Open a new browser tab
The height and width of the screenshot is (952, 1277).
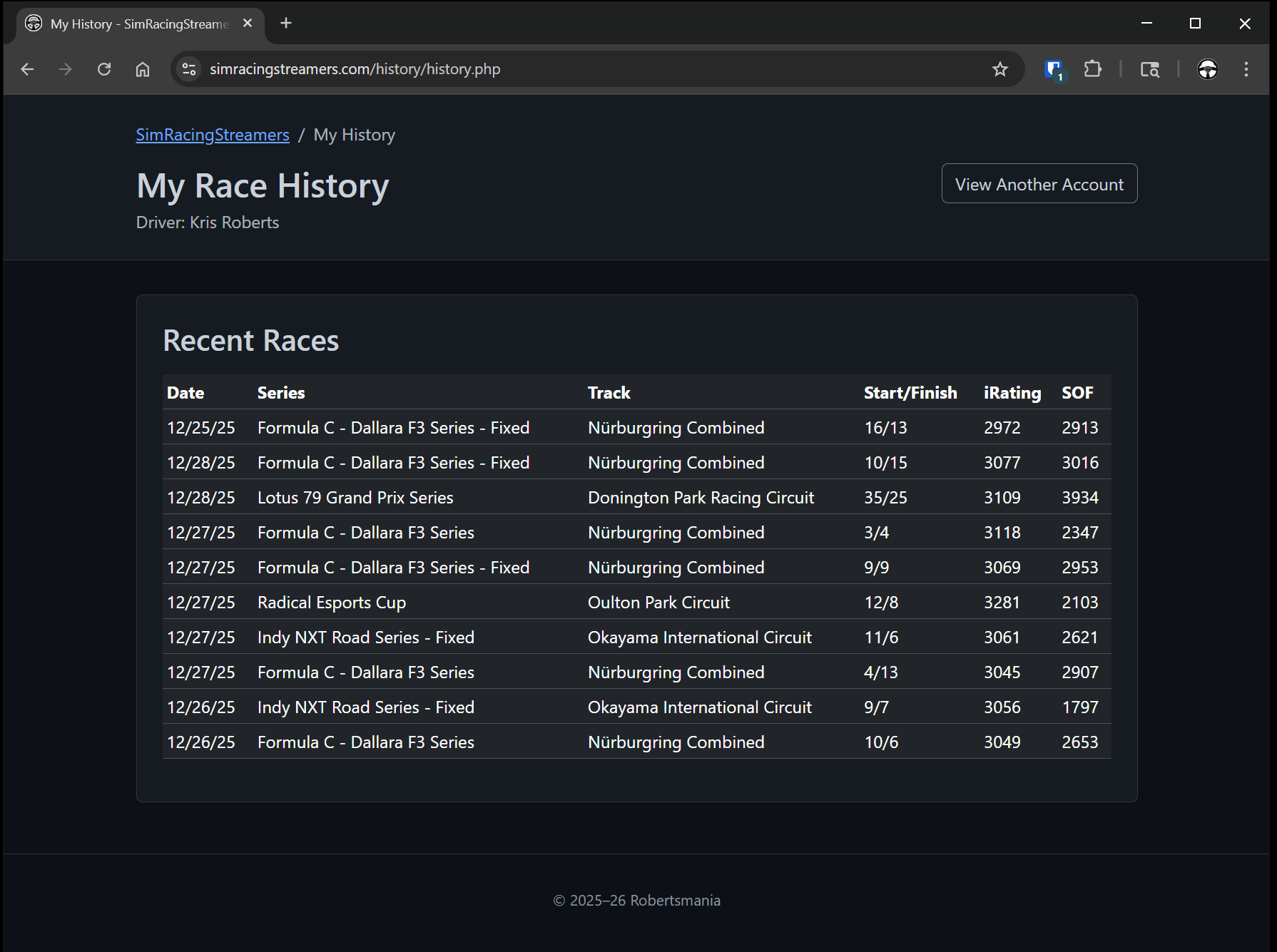(x=286, y=24)
